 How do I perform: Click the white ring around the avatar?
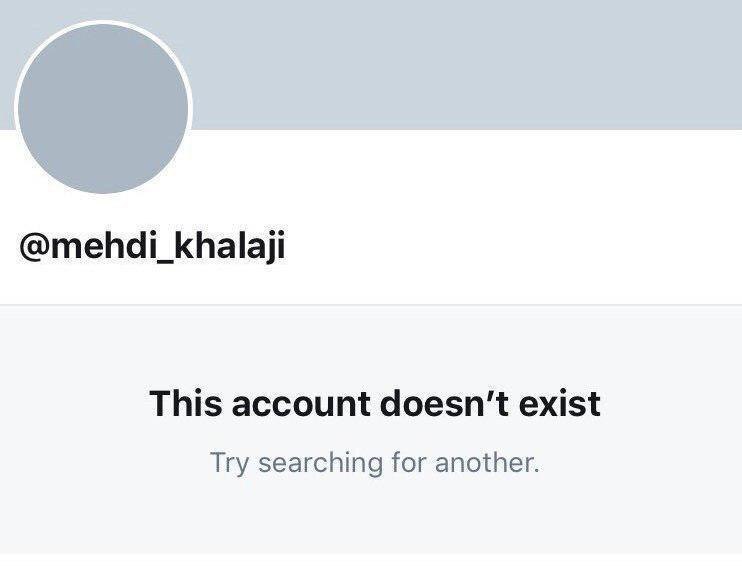tap(103, 22)
